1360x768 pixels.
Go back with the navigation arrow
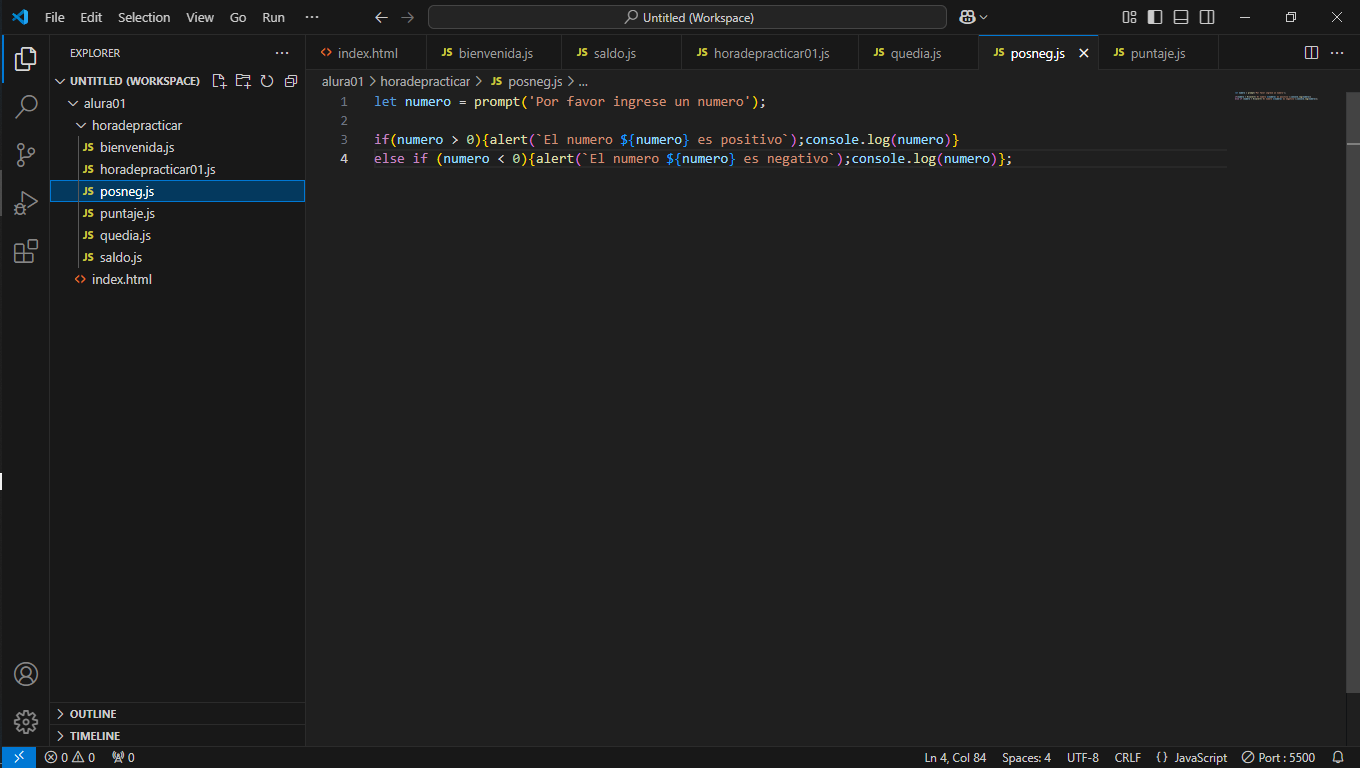pyautogui.click(x=381, y=17)
